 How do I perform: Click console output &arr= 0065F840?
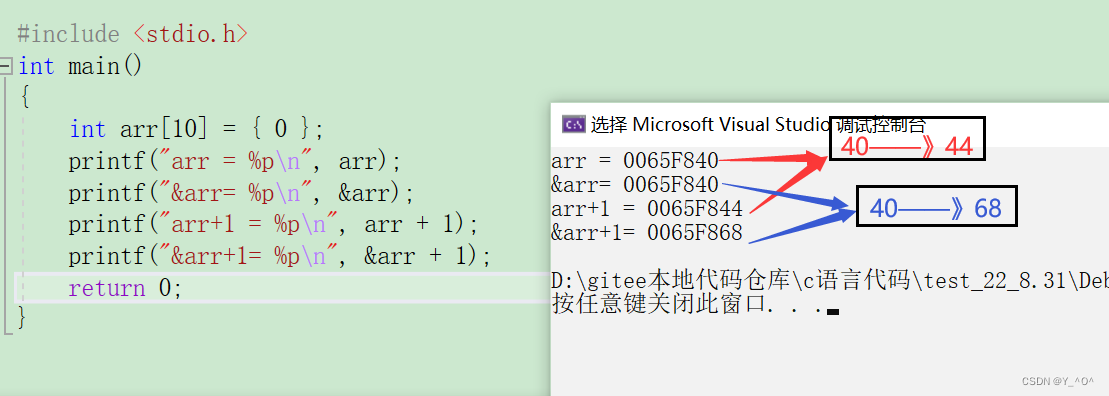(x=635, y=185)
